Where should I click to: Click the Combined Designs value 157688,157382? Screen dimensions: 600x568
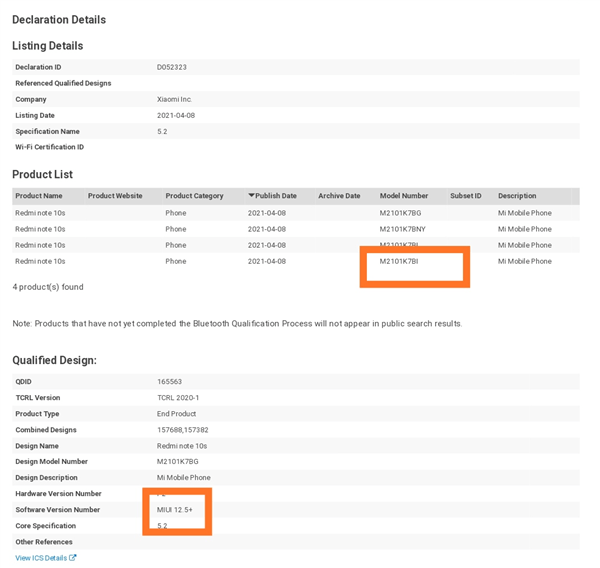tap(183, 430)
